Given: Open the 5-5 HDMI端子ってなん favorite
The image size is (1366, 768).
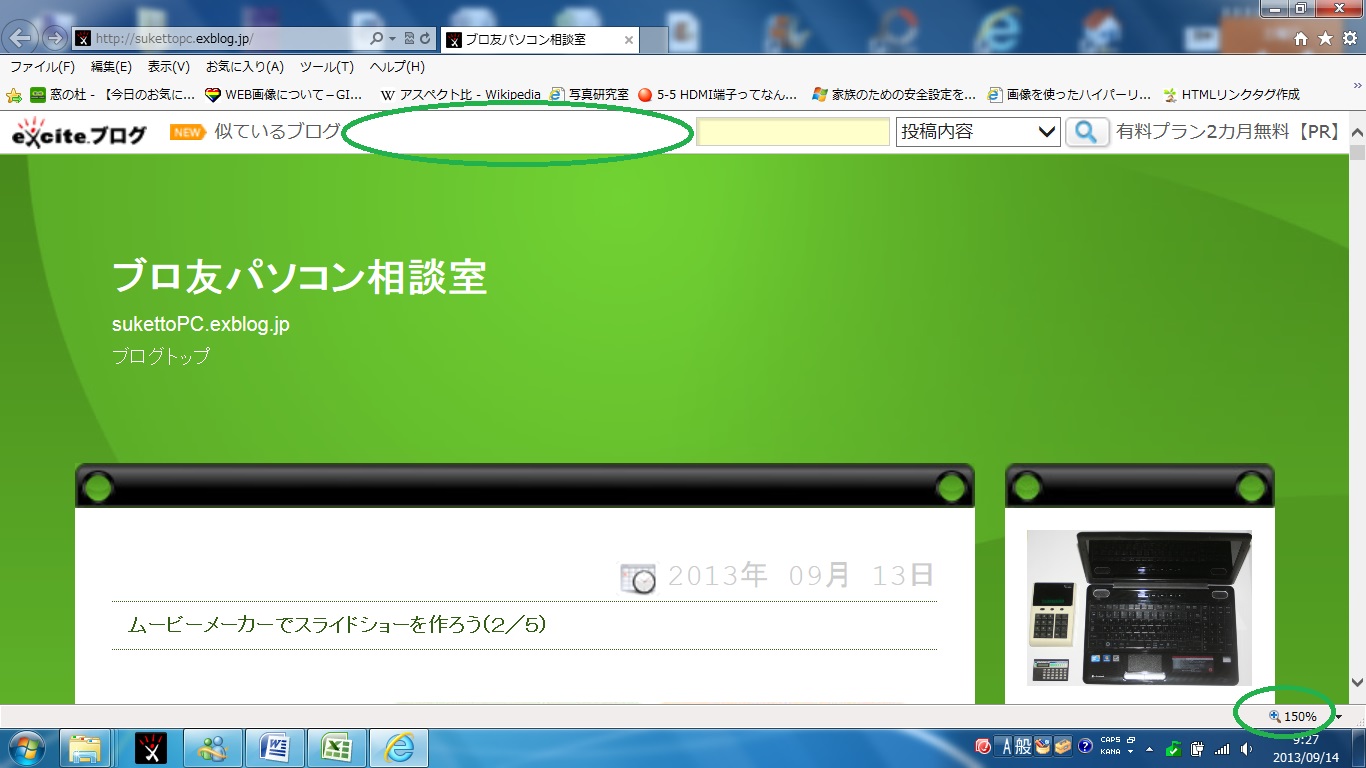Looking at the screenshot, I should (x=717, y=95).
